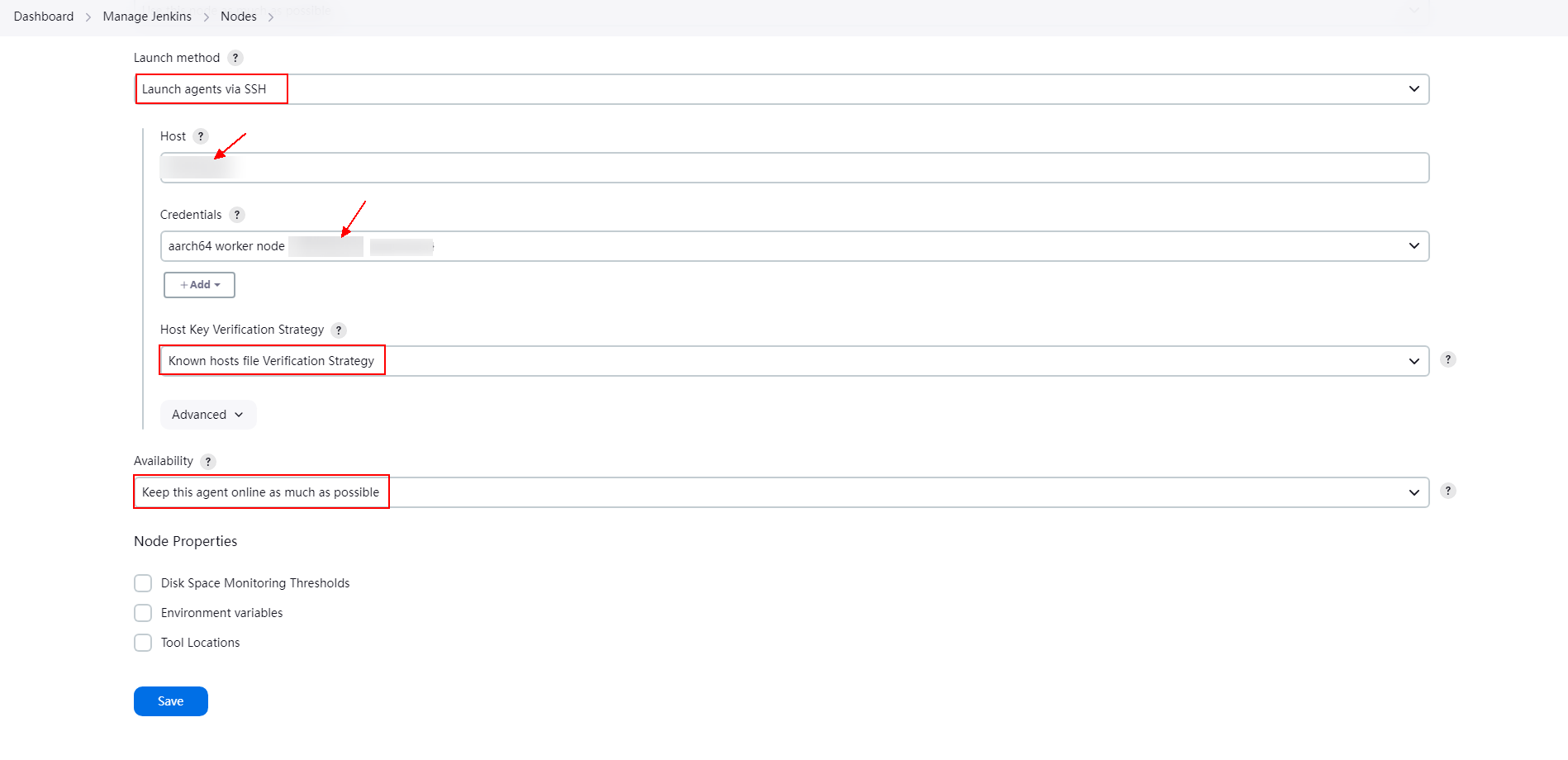Navigate to Manage Jenkins breadcrumb

[x=147, y=17]
